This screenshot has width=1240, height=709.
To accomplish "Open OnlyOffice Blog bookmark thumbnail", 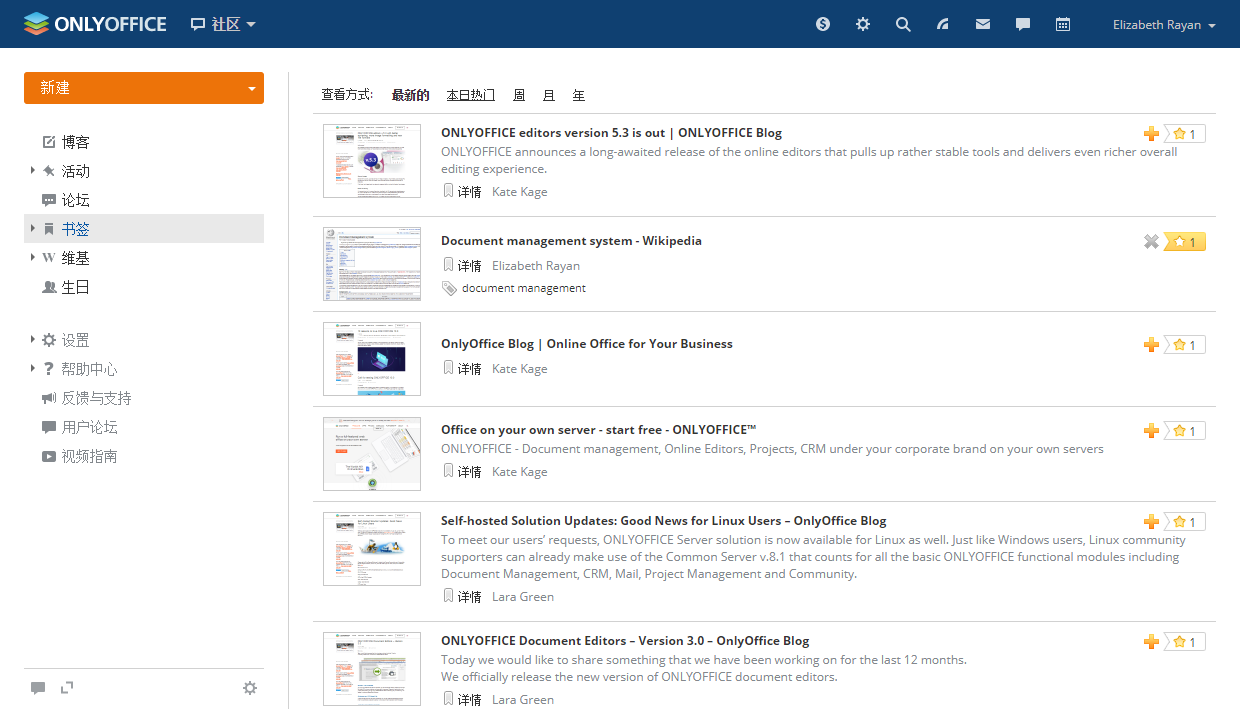I will click(372, 359).
